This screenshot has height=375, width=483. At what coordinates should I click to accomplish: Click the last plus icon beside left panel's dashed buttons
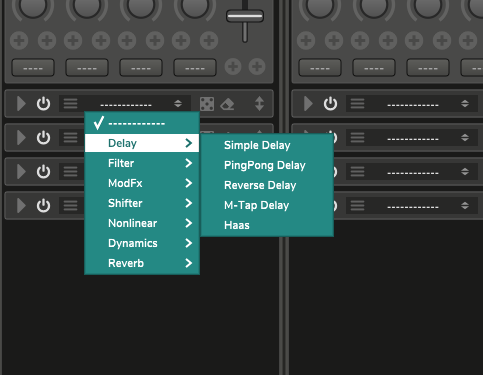click(x=257, y=67)
